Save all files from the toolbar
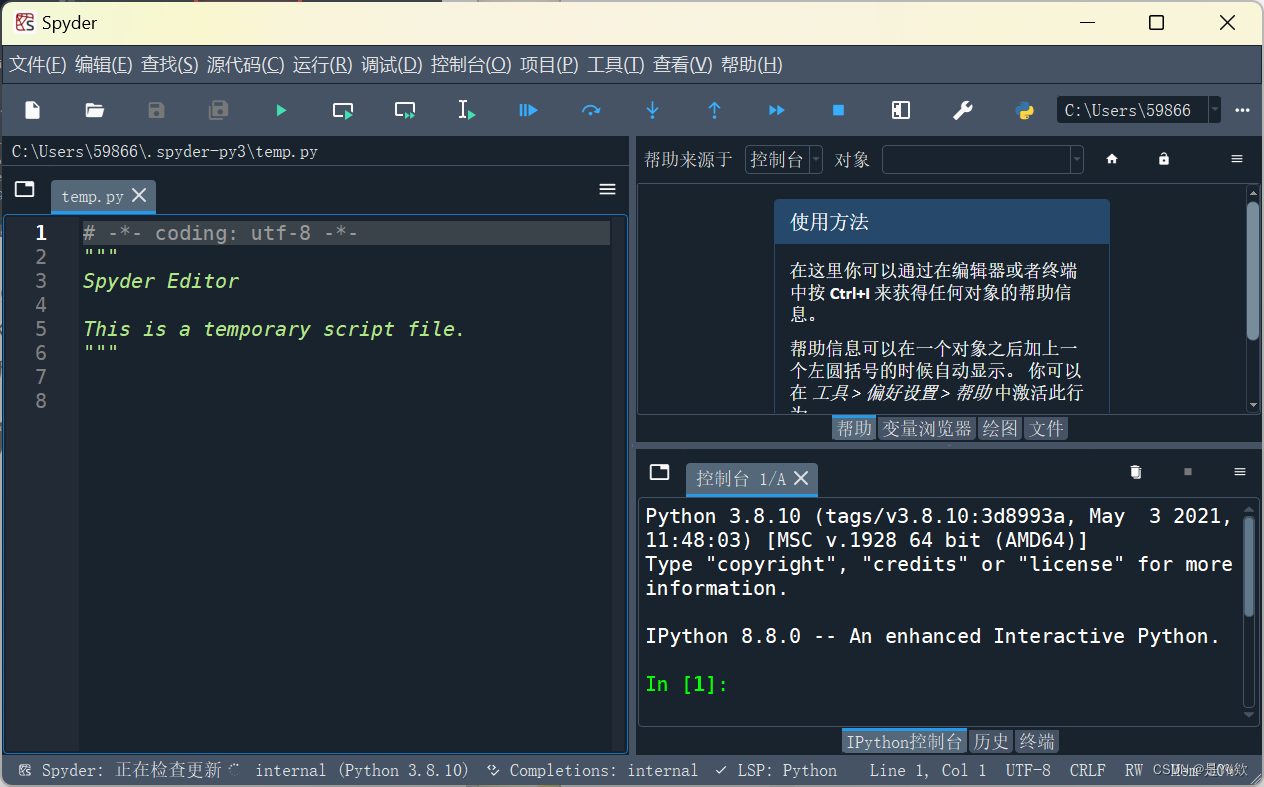Image resolution: width=1264 pixels, height=787 pixels. coord(219,110)
